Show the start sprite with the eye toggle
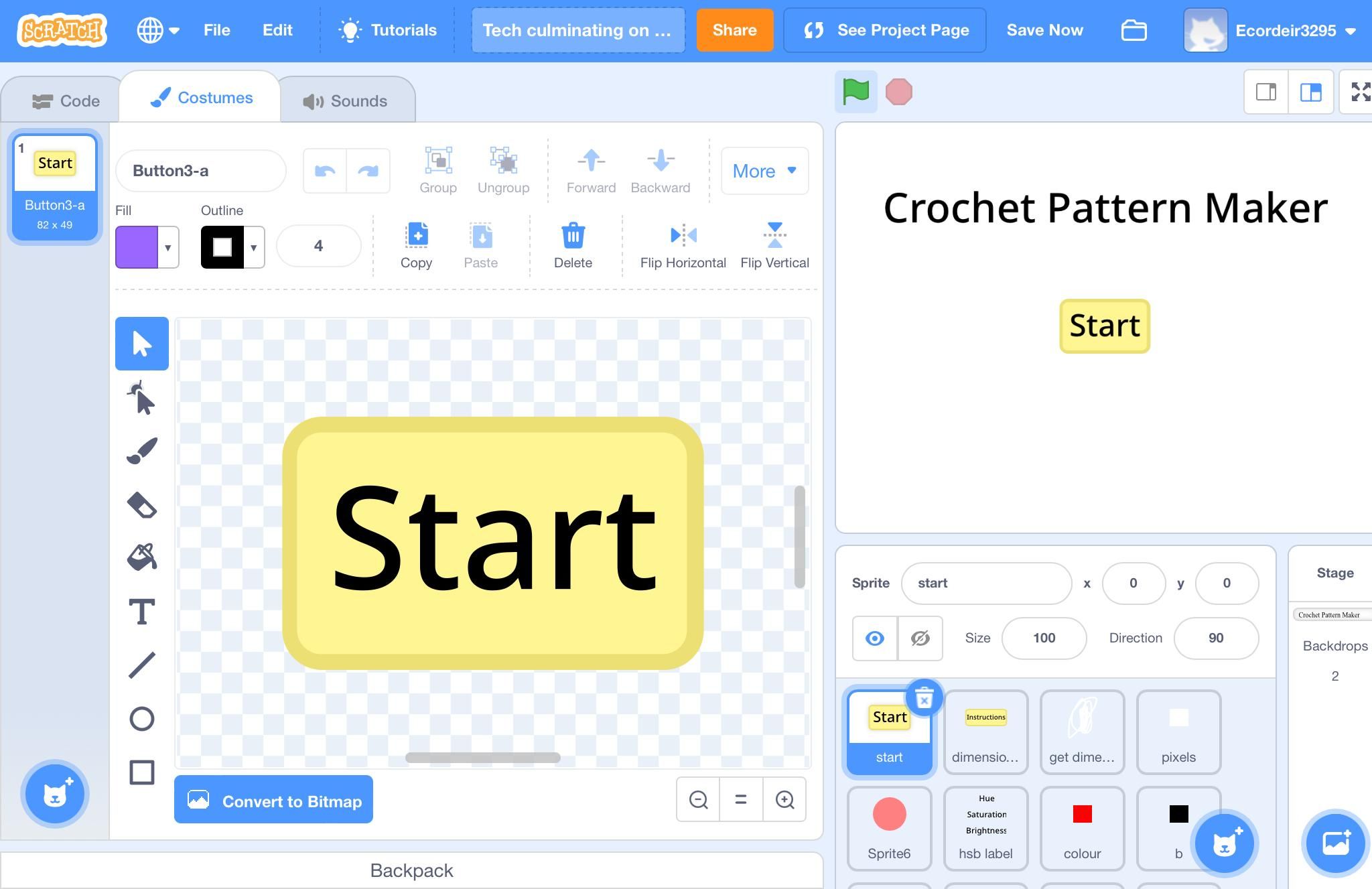 [x=874, y=638]
